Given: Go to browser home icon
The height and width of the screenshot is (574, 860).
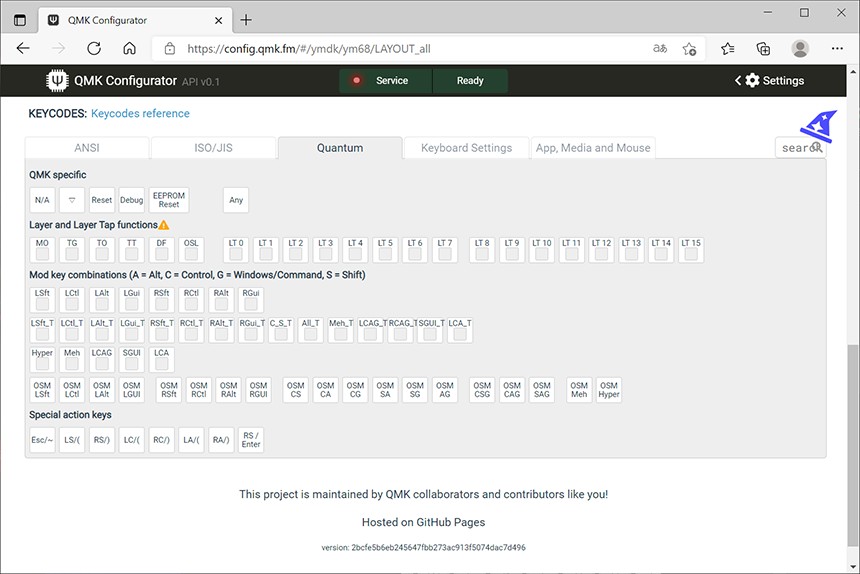Looking at the screenshot, I should tap(129, 48).
